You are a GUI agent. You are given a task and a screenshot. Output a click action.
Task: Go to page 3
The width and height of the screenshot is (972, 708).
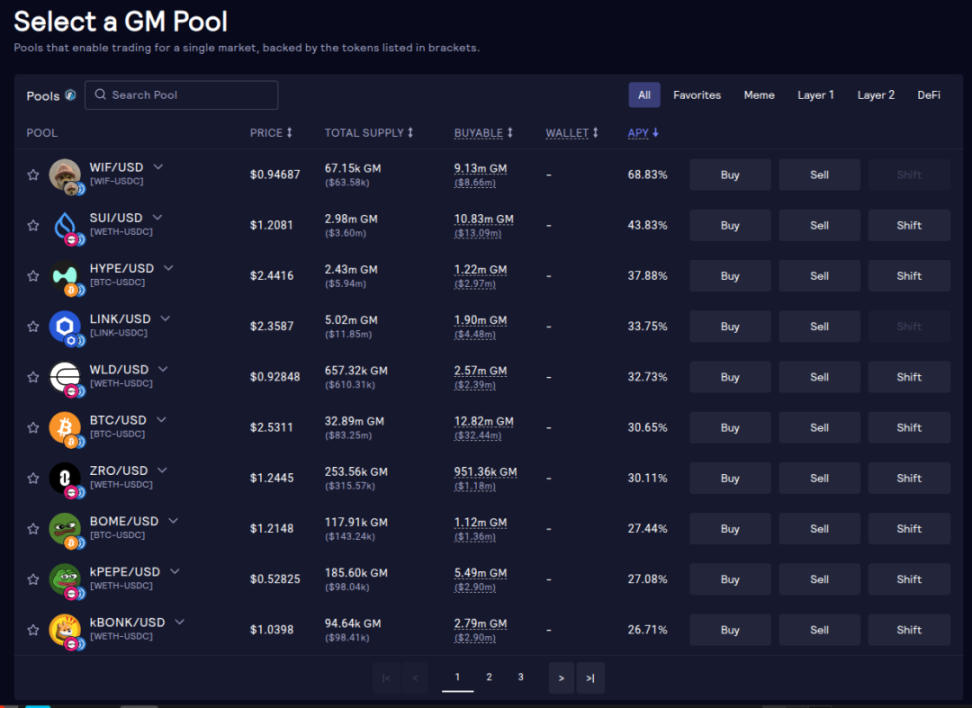click(x=521, y=677)
